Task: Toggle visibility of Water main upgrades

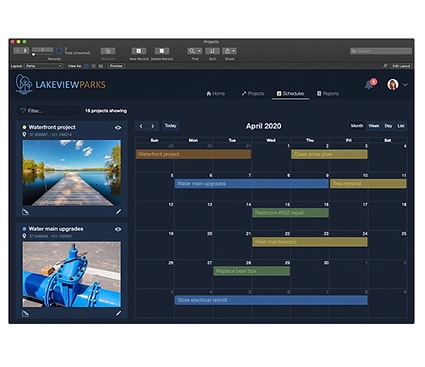Action: point(118,229)
